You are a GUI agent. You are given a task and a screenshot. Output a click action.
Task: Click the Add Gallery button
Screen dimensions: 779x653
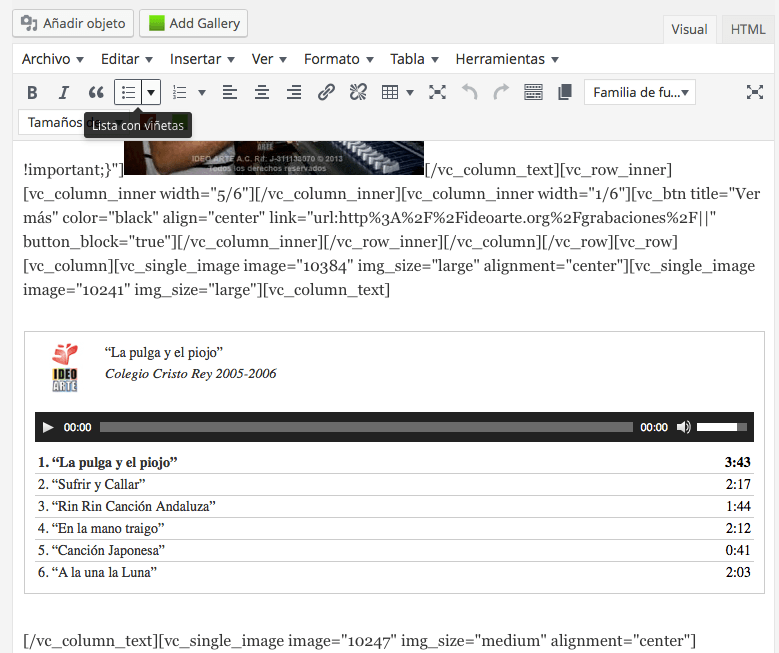(x=194, y=23)
